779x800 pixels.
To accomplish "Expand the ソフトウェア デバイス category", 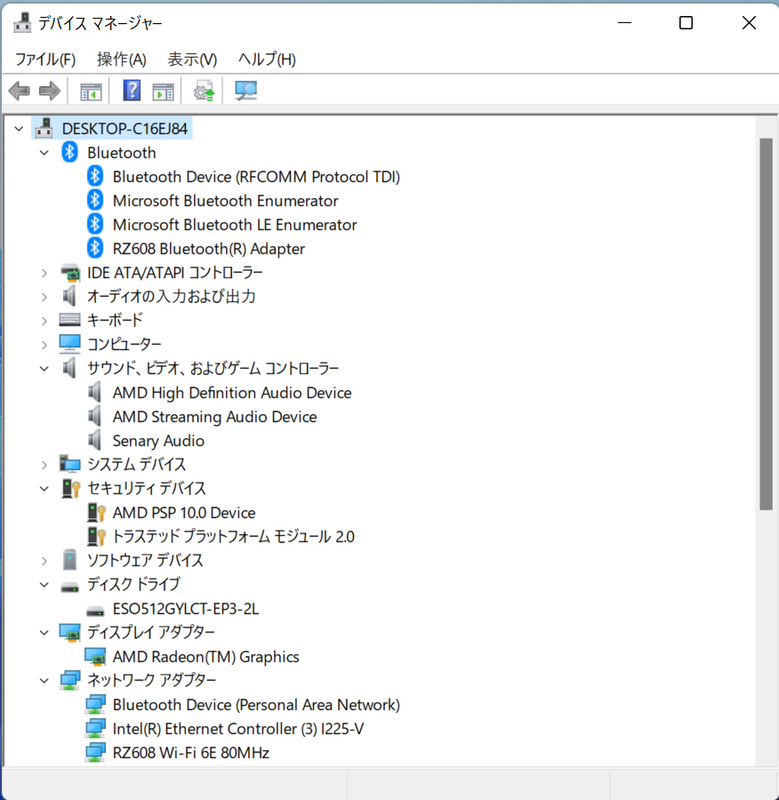I will 44,561.
